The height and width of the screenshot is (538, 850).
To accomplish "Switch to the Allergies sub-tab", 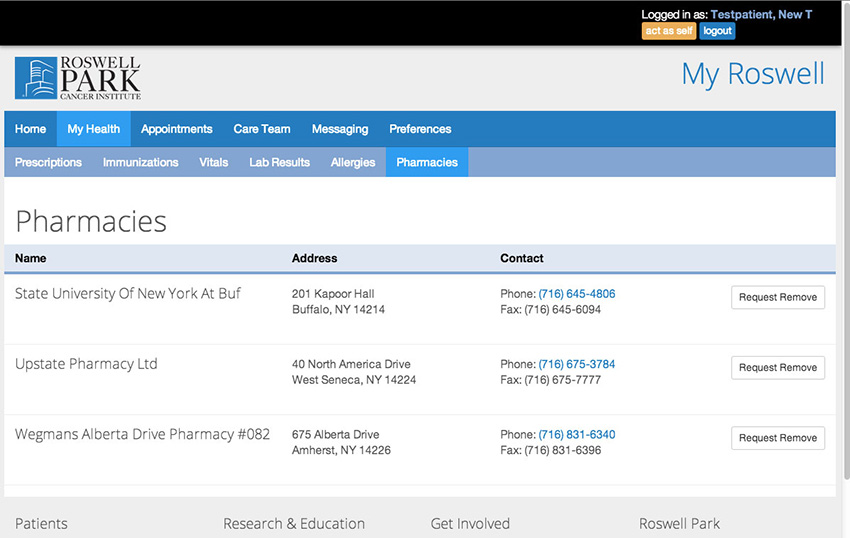I will 353,162.
